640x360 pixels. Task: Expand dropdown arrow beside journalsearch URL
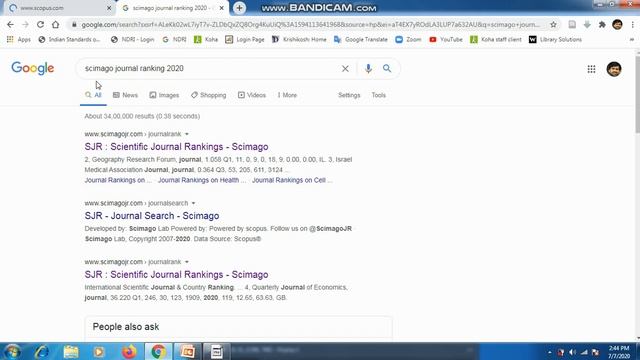193,203
